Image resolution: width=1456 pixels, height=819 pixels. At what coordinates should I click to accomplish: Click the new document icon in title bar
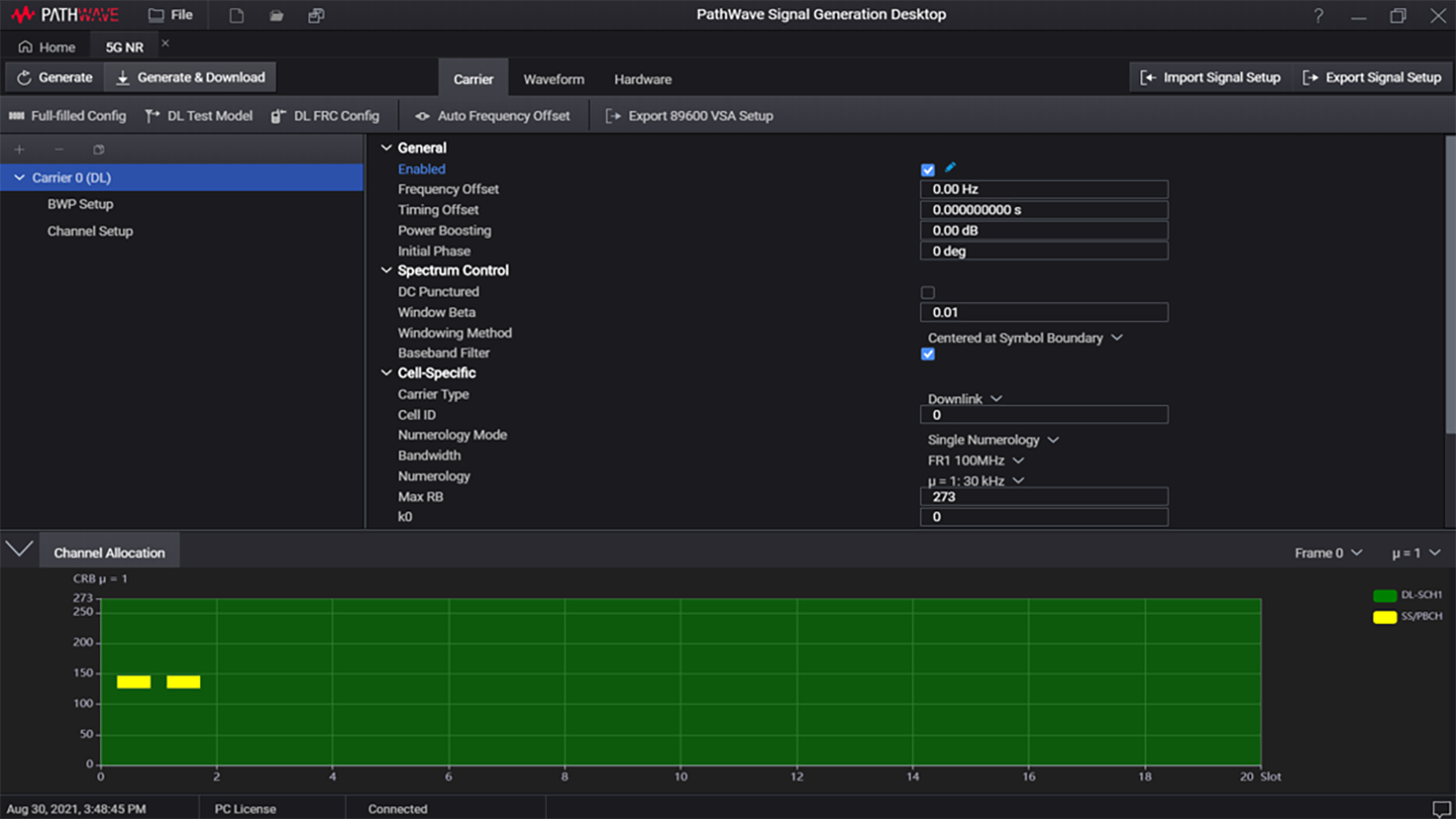coord(237,15)
